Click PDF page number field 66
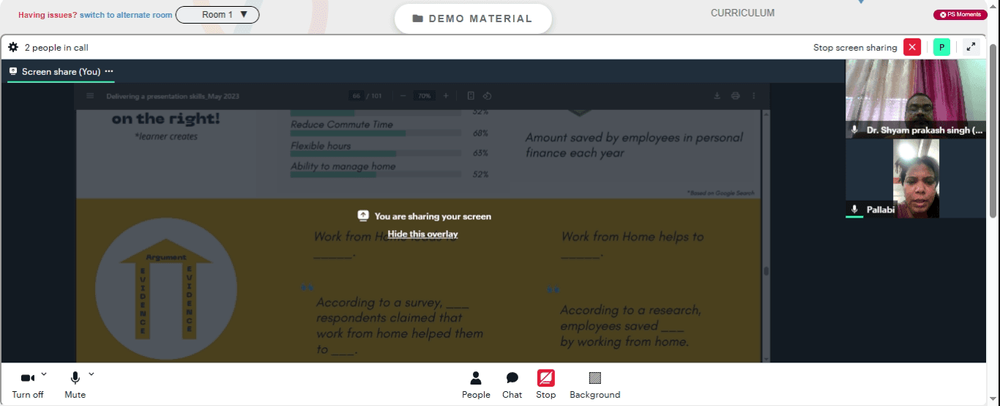1000x406 pixels. [x=357, y=96]
